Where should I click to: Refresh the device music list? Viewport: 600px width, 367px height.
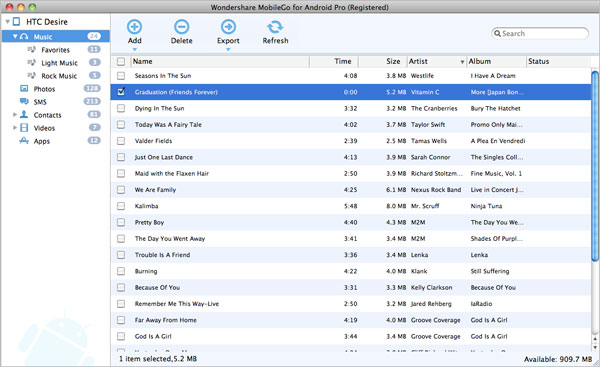coord(275,32)
